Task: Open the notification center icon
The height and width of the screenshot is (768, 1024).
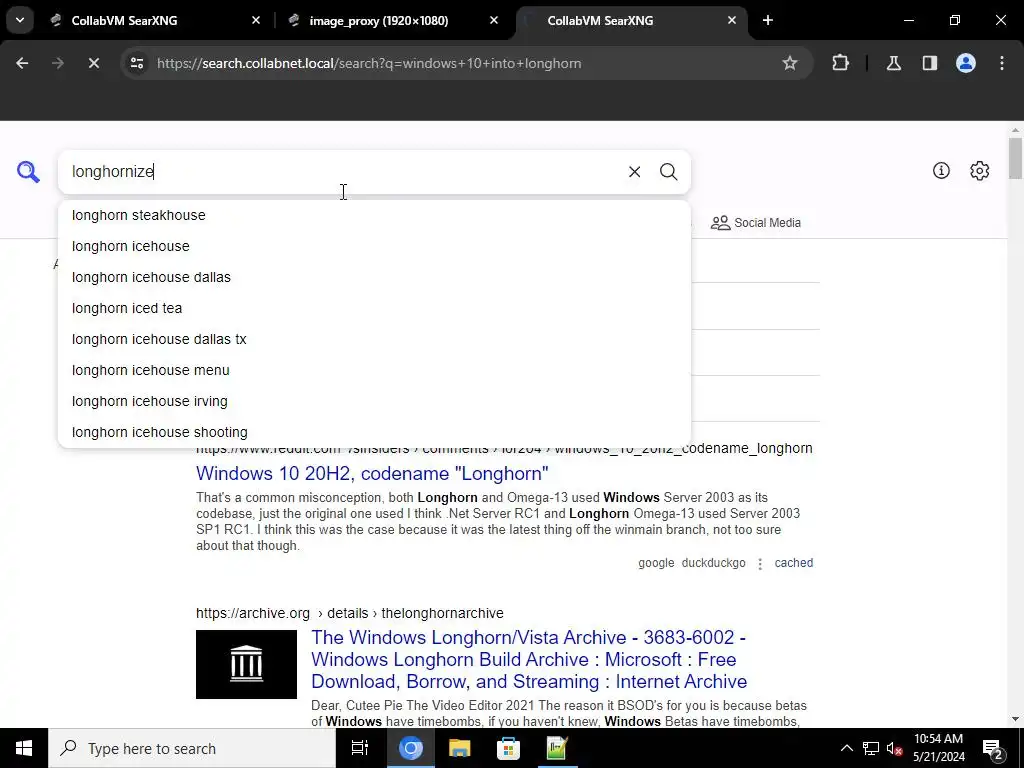Action: [x=992, y=749]
